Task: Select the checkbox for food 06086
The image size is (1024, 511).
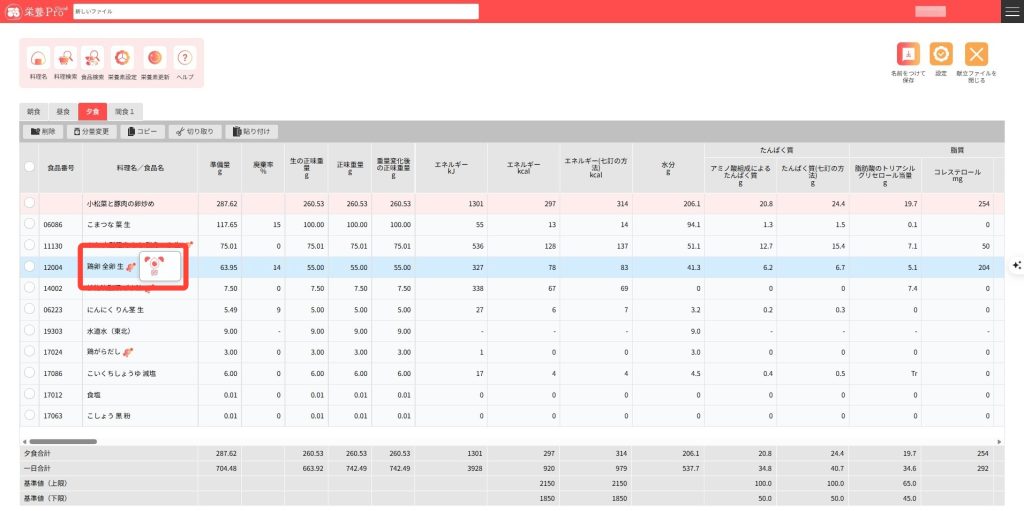Action: [x=30, y=225]
